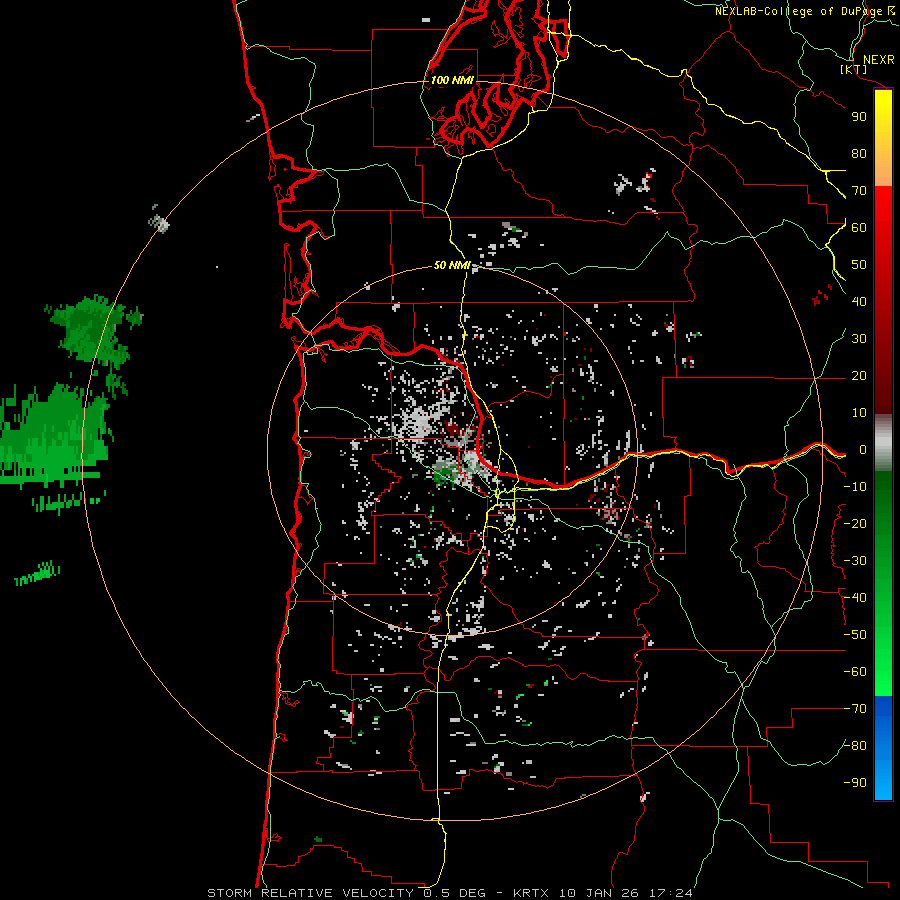Click the positive "60" scale label
The height and width of the screenshot is (900, 900).
859,228
